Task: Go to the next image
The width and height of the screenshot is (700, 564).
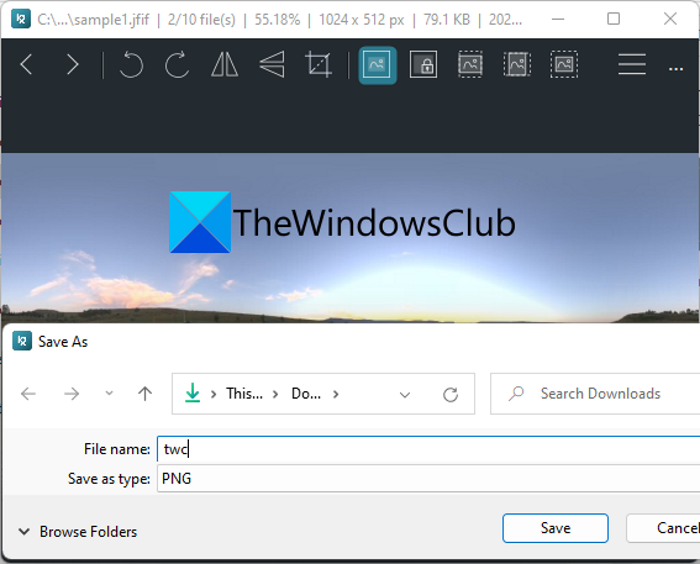Action: point(73,65)
